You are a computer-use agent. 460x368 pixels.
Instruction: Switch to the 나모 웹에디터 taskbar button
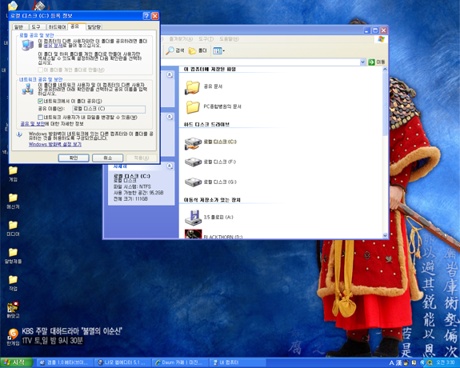pyautogui.click(x=123, y=363)
